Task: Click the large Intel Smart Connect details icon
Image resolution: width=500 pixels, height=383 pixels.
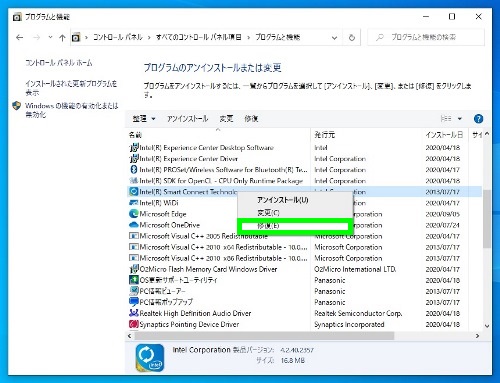Action: tap(150, 358)
